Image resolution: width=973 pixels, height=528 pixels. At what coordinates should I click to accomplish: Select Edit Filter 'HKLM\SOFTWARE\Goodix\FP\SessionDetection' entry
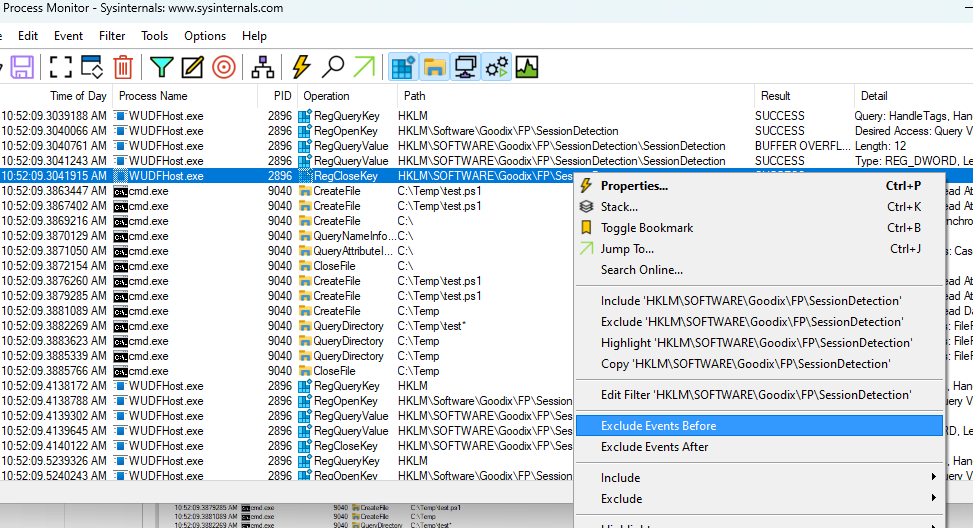tap(760, 395)
